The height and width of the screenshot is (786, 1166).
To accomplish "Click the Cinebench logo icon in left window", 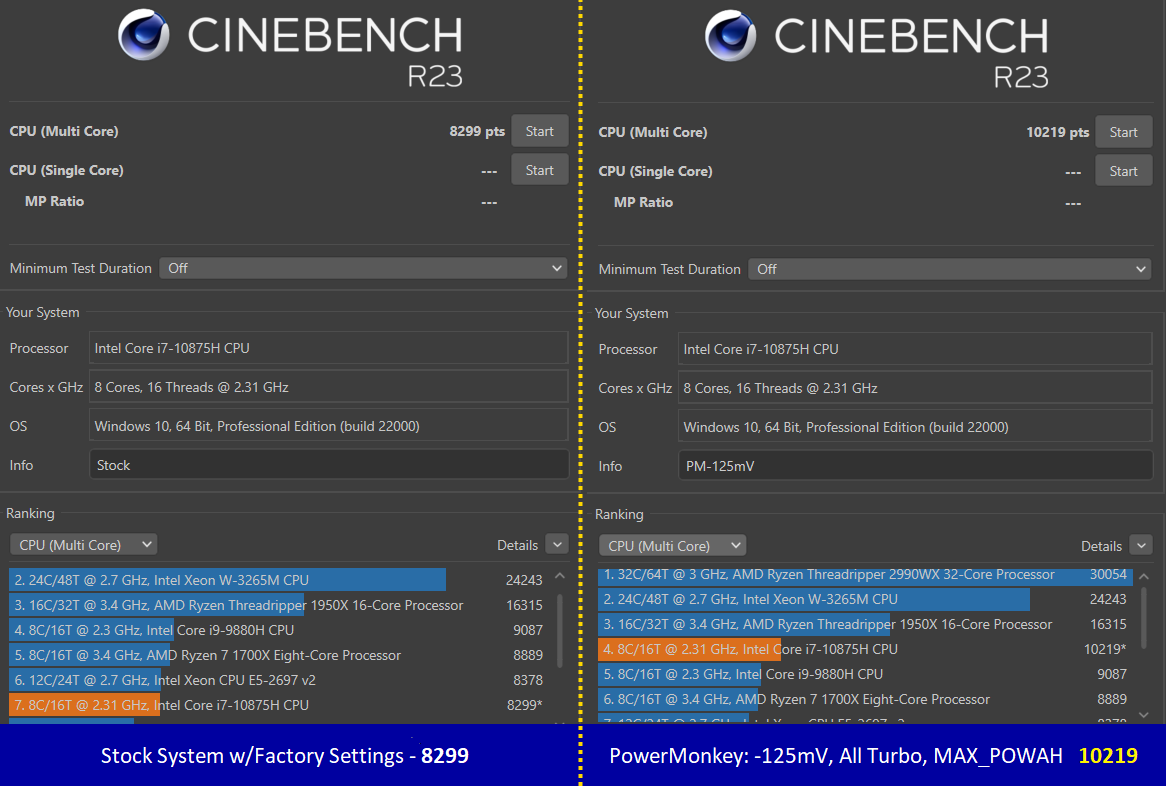I will click(x=144, y=35).
